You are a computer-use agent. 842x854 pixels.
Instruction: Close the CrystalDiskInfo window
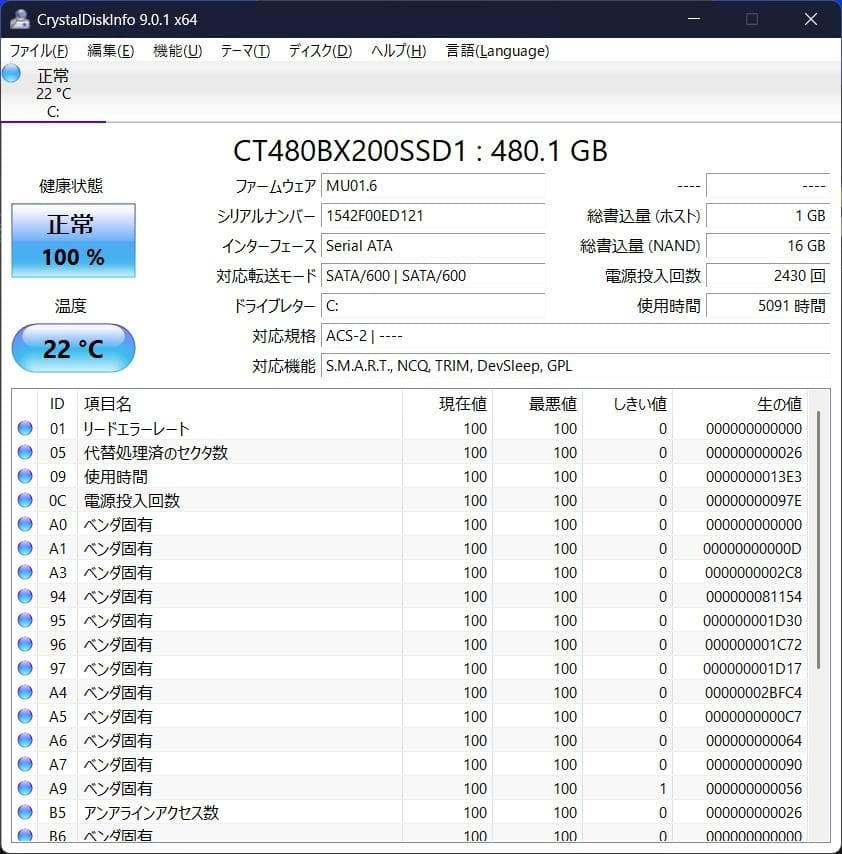[811, 19]
